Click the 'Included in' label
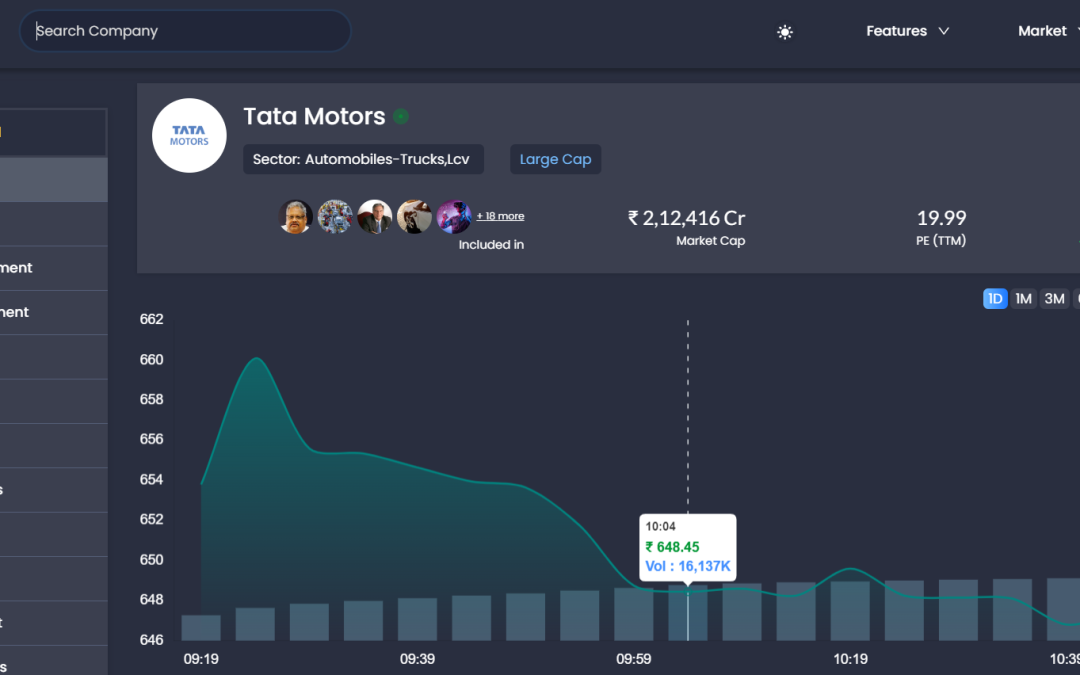 point(491,245)
